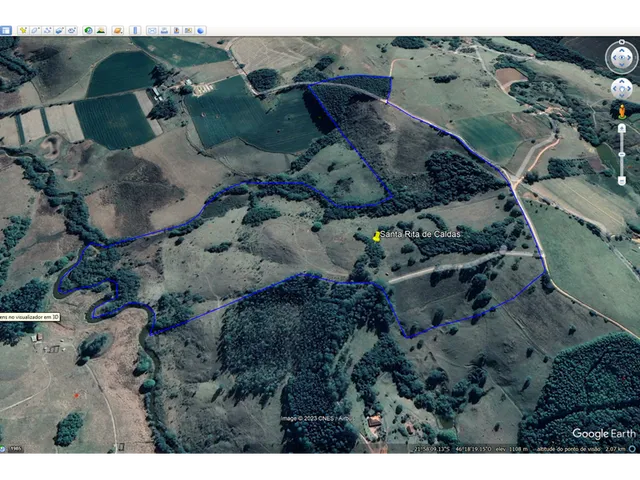This screenshot has height=480, width=640.
Task: Click Look joystick down arrow
Action: click(x=621, y=65)
